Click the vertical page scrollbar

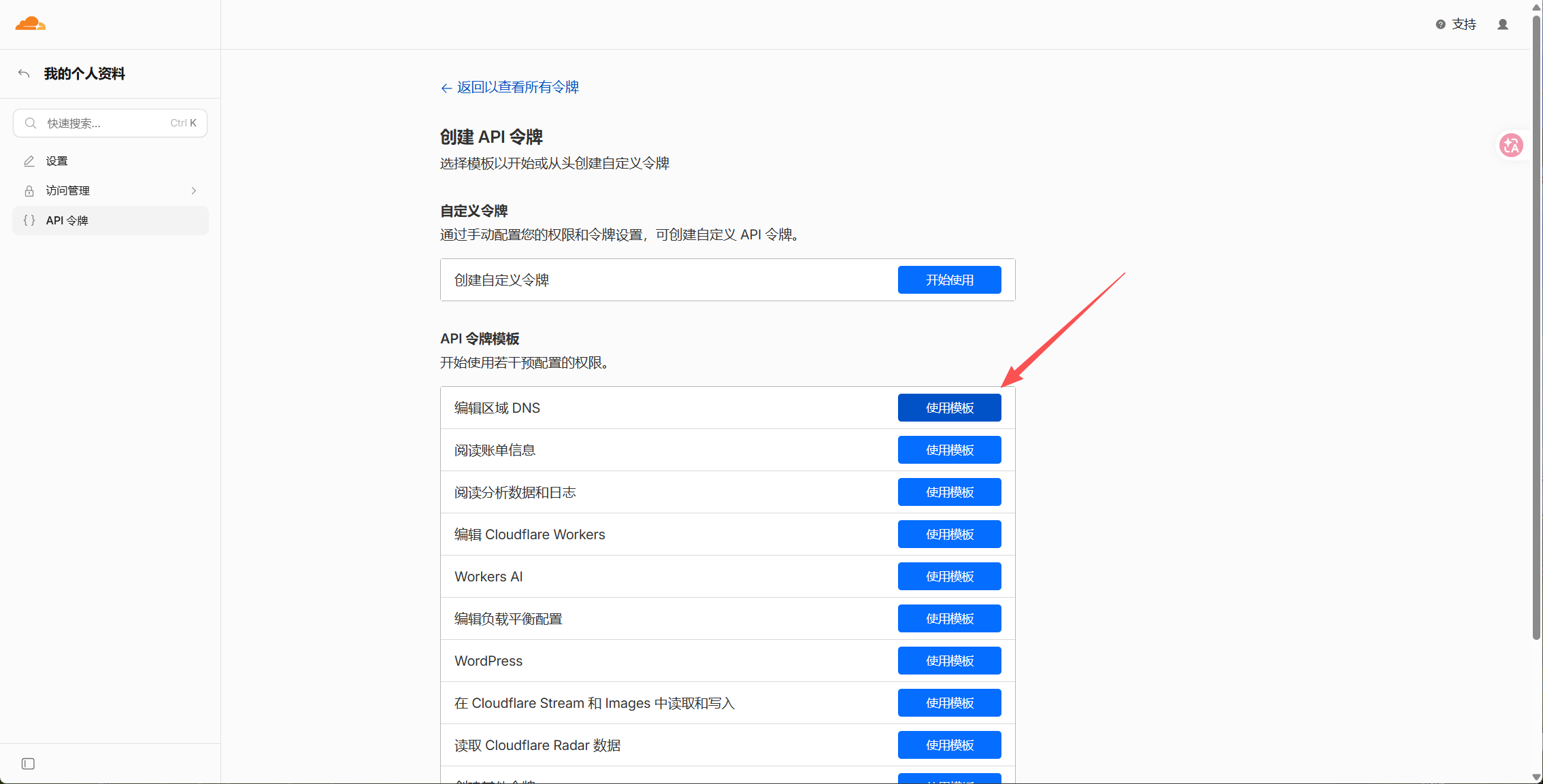click(1536, 326)
